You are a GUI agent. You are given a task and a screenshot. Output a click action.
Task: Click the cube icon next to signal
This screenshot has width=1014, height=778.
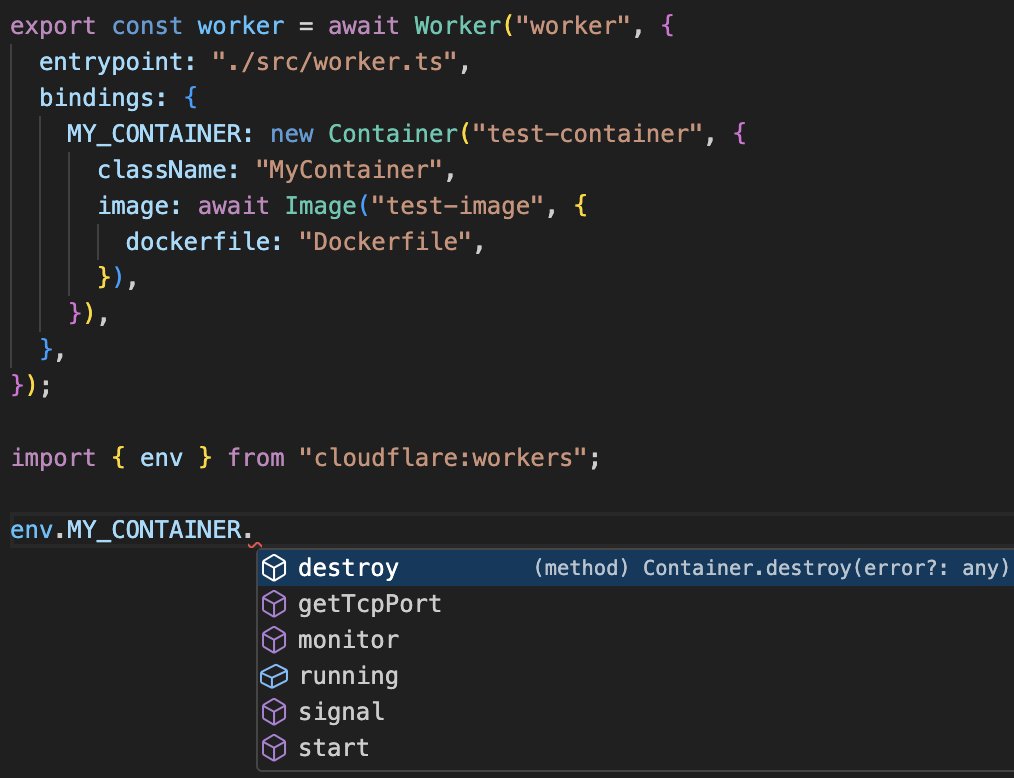coord(274,712)
